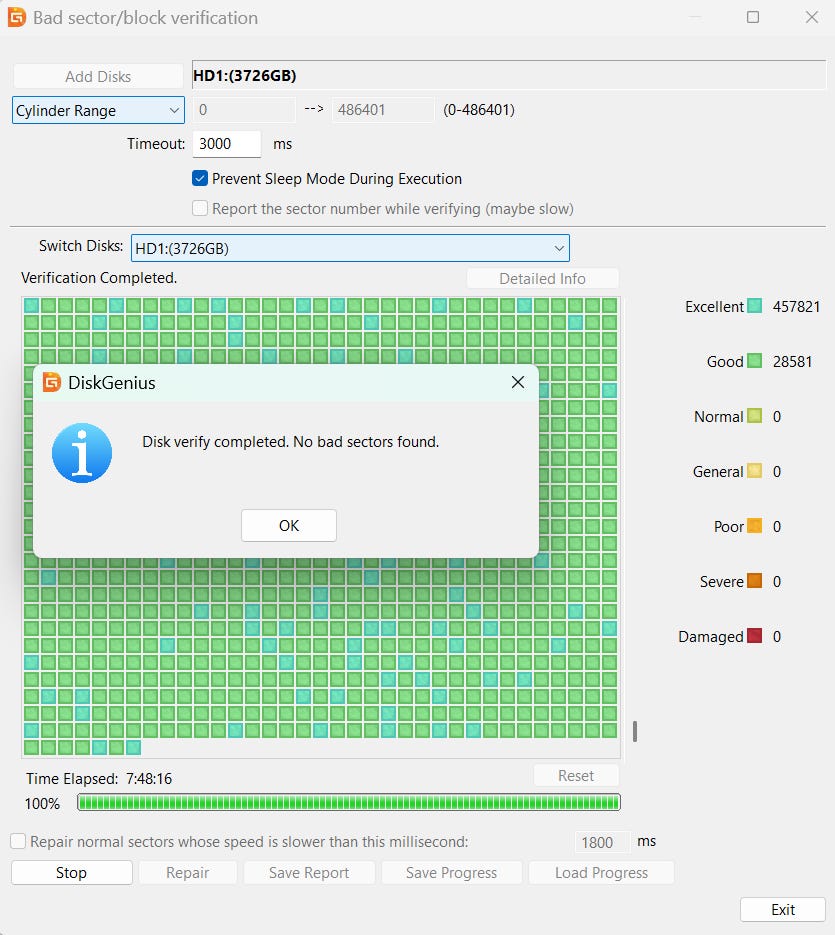This screenshot has height=935, width=835.
Task: Click the Good count 28581
Action: pos(792,361)
